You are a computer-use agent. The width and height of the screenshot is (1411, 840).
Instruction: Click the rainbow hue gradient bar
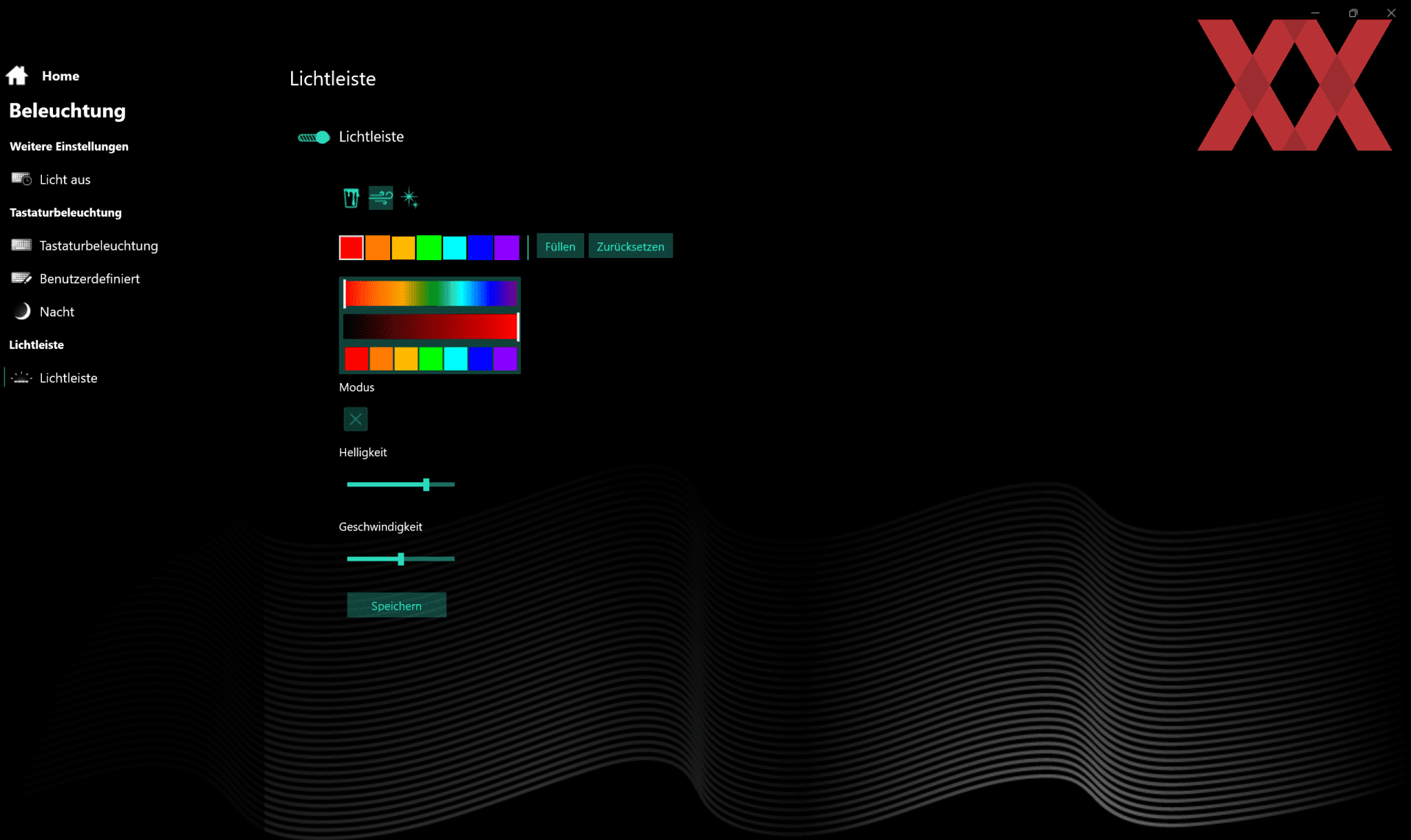[431, 293]
